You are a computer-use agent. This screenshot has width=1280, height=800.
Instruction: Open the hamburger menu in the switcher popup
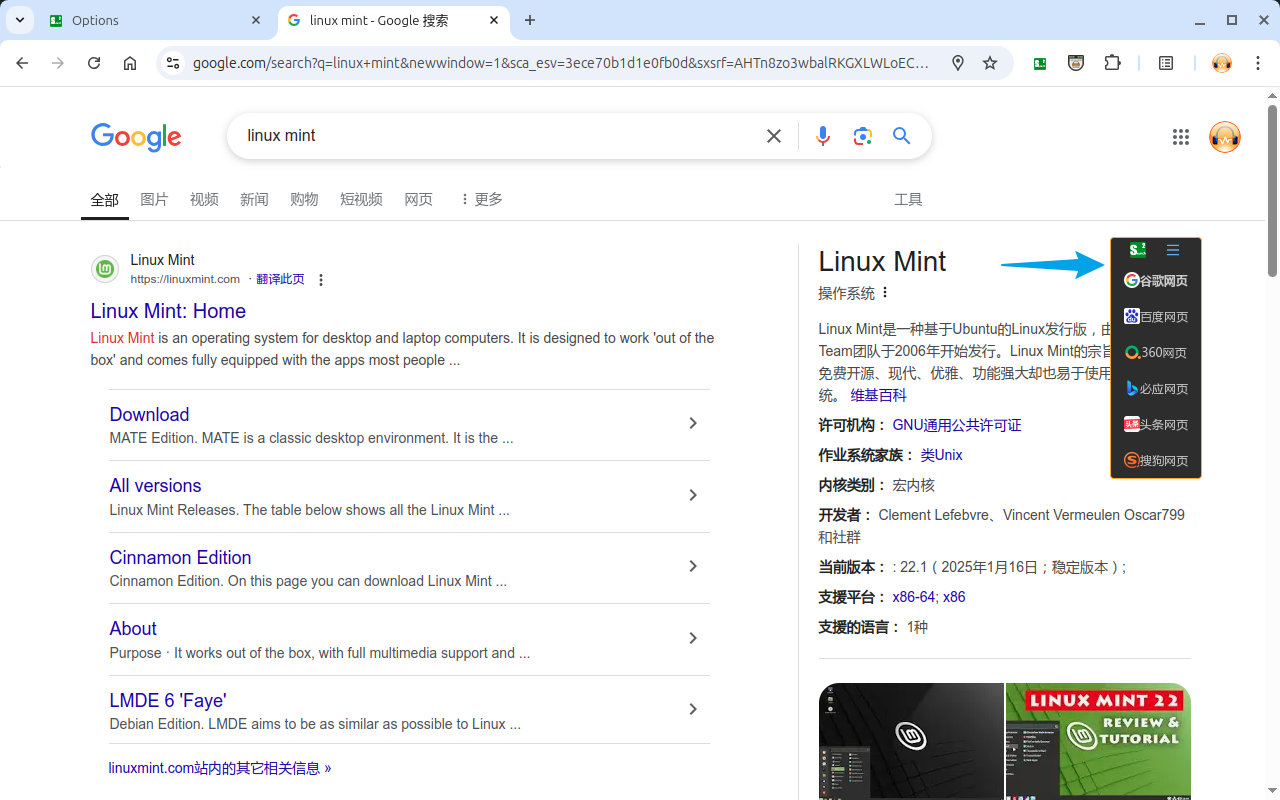[1172, 249]
